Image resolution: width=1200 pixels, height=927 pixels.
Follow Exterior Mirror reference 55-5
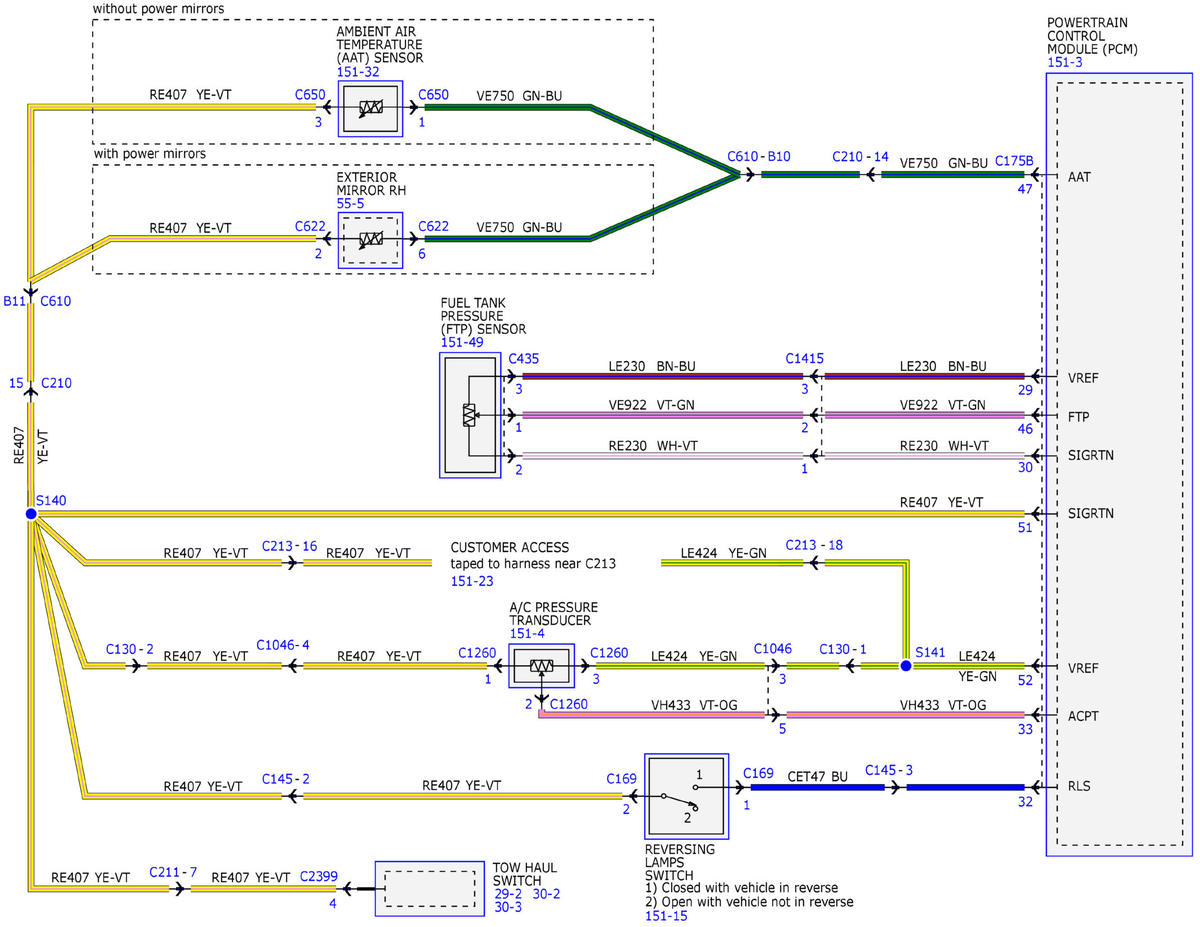pyautogui.click(x=351, y=203)
